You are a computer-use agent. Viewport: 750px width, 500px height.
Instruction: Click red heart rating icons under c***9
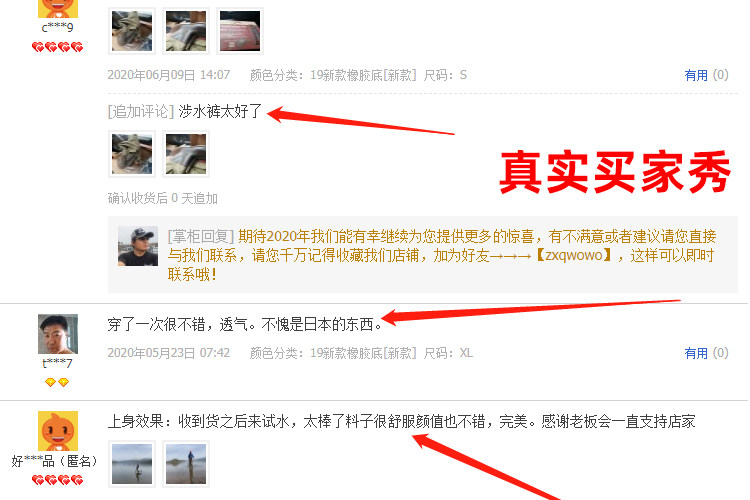(57, 47)
